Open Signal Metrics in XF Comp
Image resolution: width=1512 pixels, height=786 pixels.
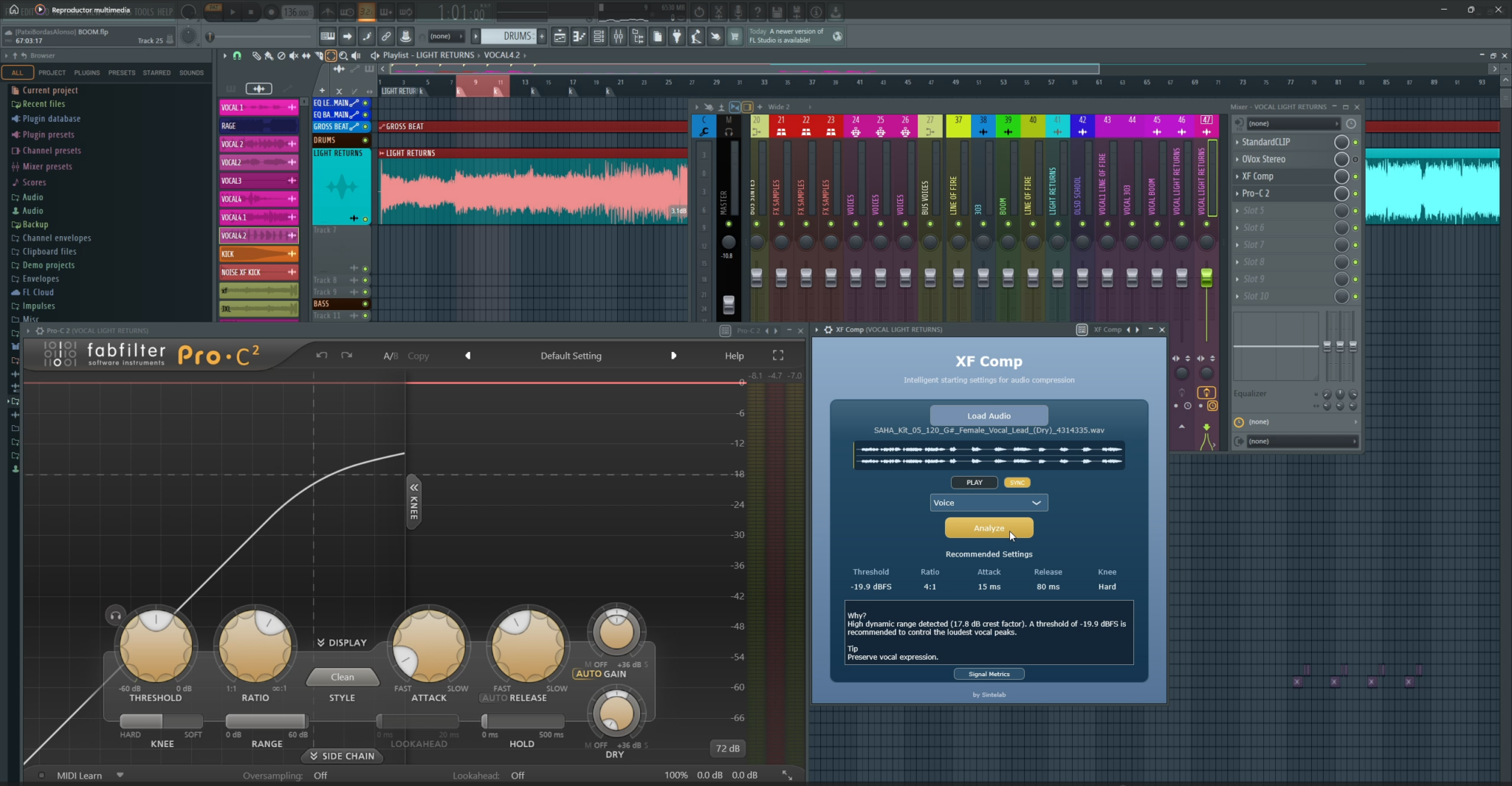[989, 674]
